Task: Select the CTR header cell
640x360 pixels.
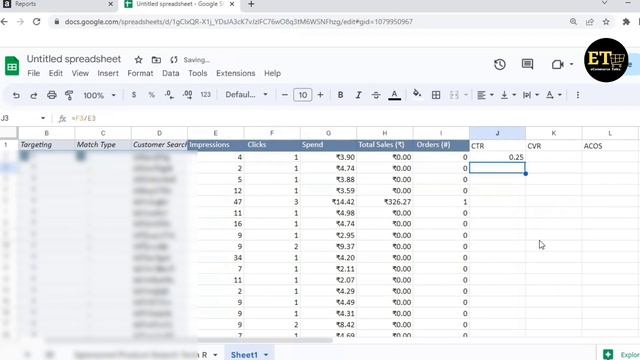Action: [497, 146]
